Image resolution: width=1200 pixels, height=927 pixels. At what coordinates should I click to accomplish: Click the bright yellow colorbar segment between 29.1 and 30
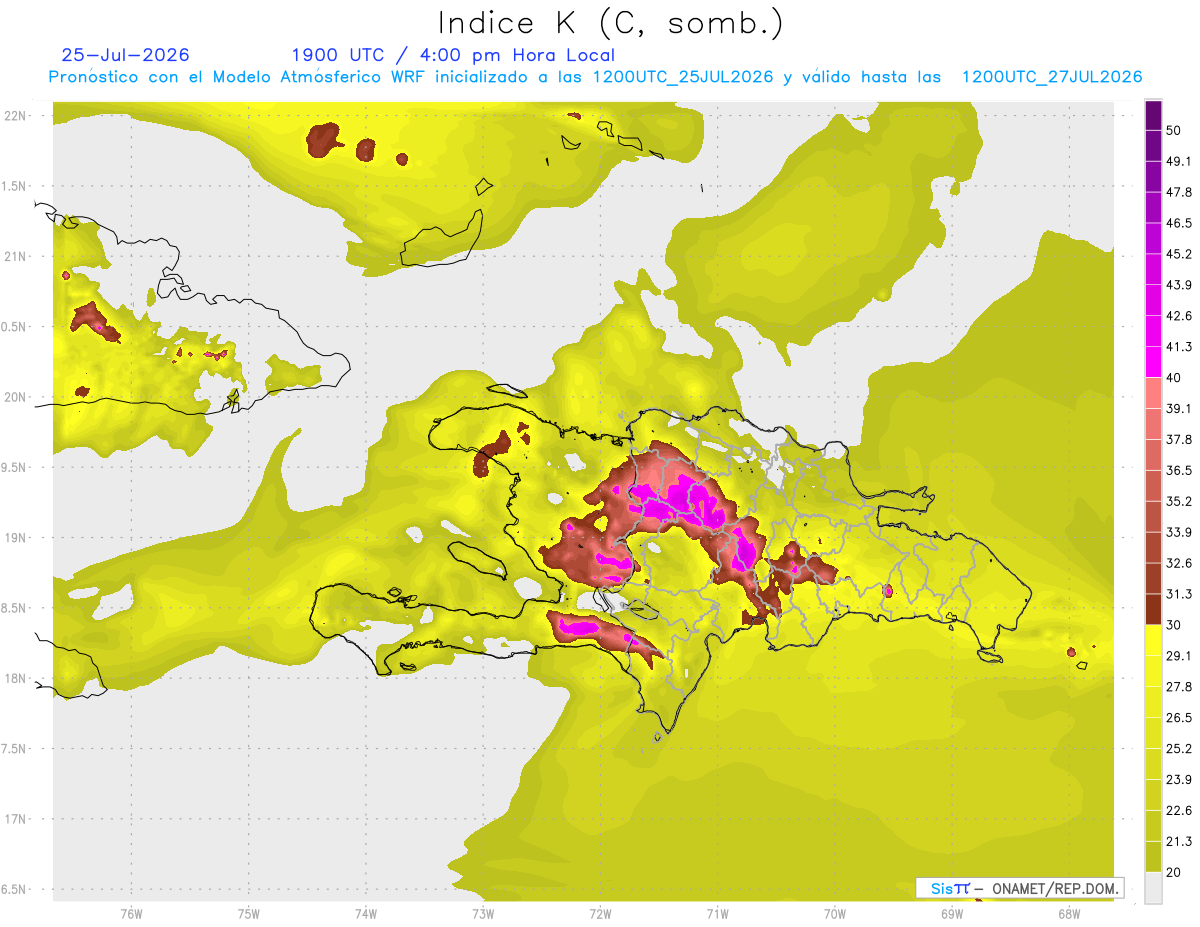click(x=1153, y=640)
